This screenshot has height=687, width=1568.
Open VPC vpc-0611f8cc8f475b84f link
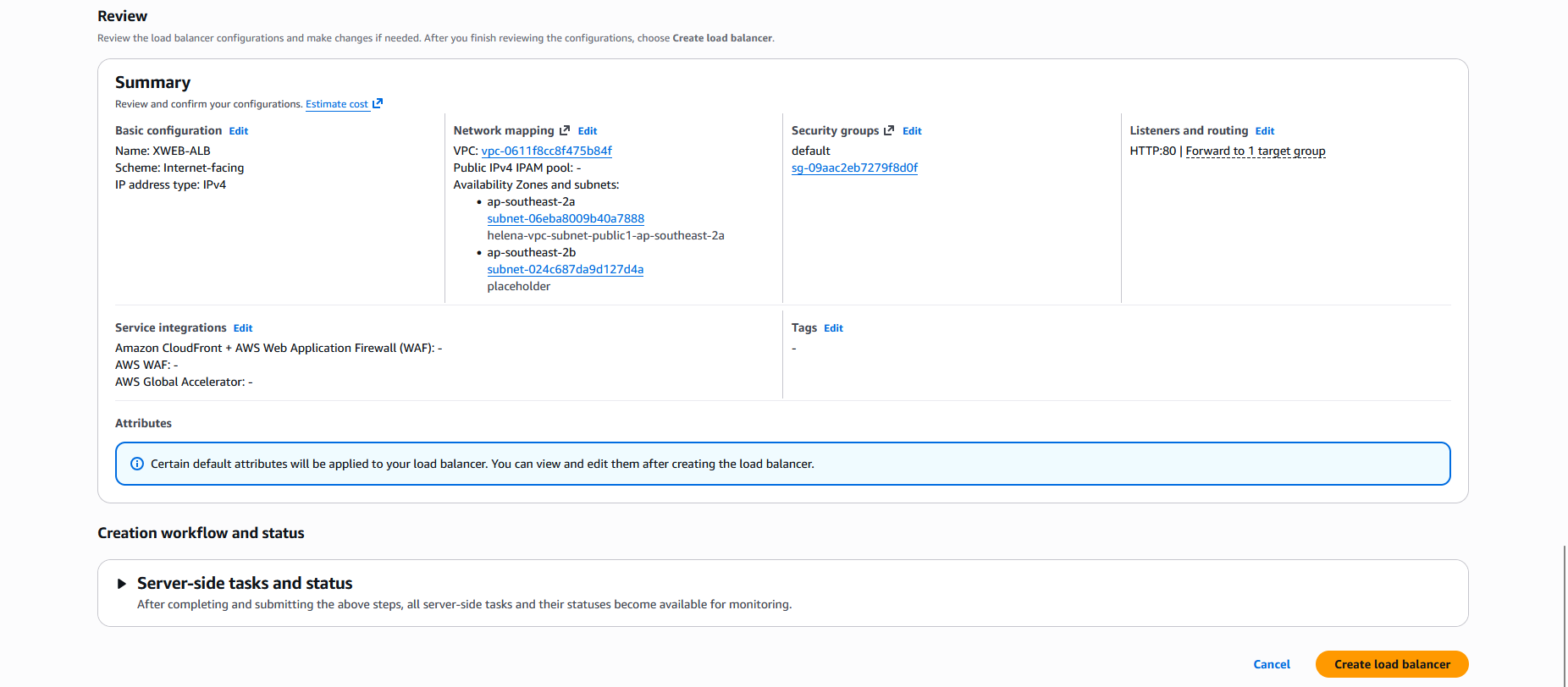pos(546,151)
